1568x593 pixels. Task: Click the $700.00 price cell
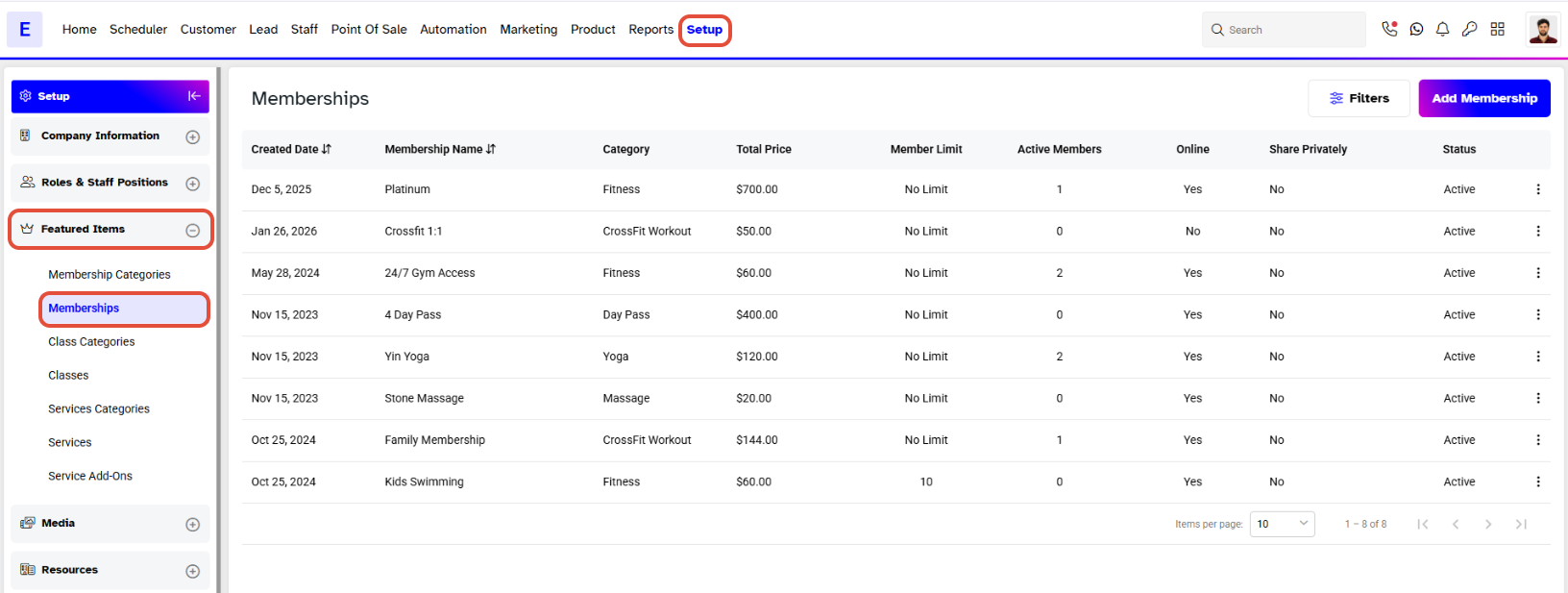[757, 189]
